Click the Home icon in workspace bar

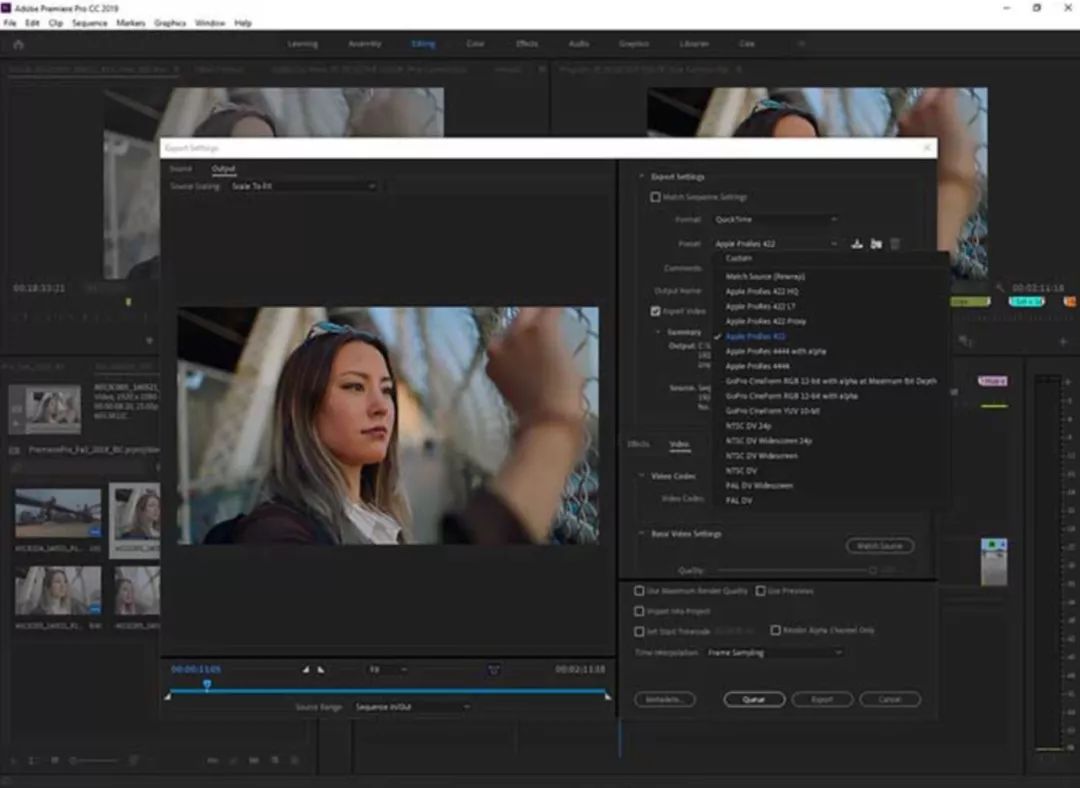[19, 45]
